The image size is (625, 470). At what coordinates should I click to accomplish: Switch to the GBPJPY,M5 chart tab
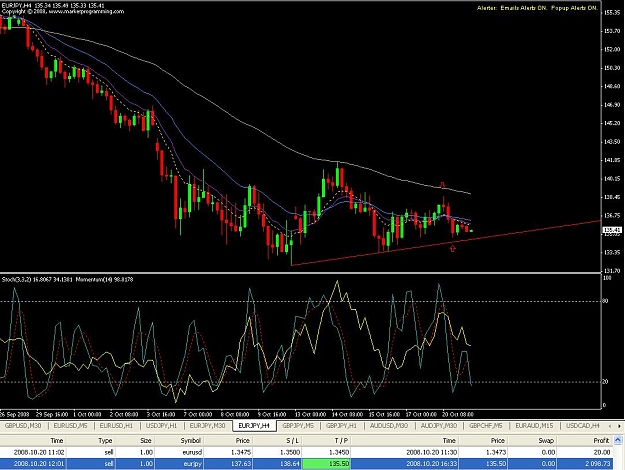[x=298, y=426]
